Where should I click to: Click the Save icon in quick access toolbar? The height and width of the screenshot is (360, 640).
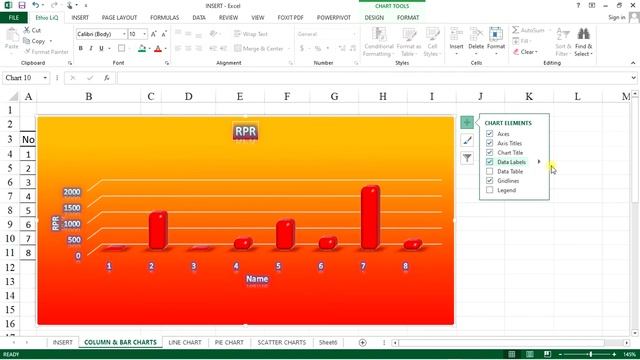[22, 6]
